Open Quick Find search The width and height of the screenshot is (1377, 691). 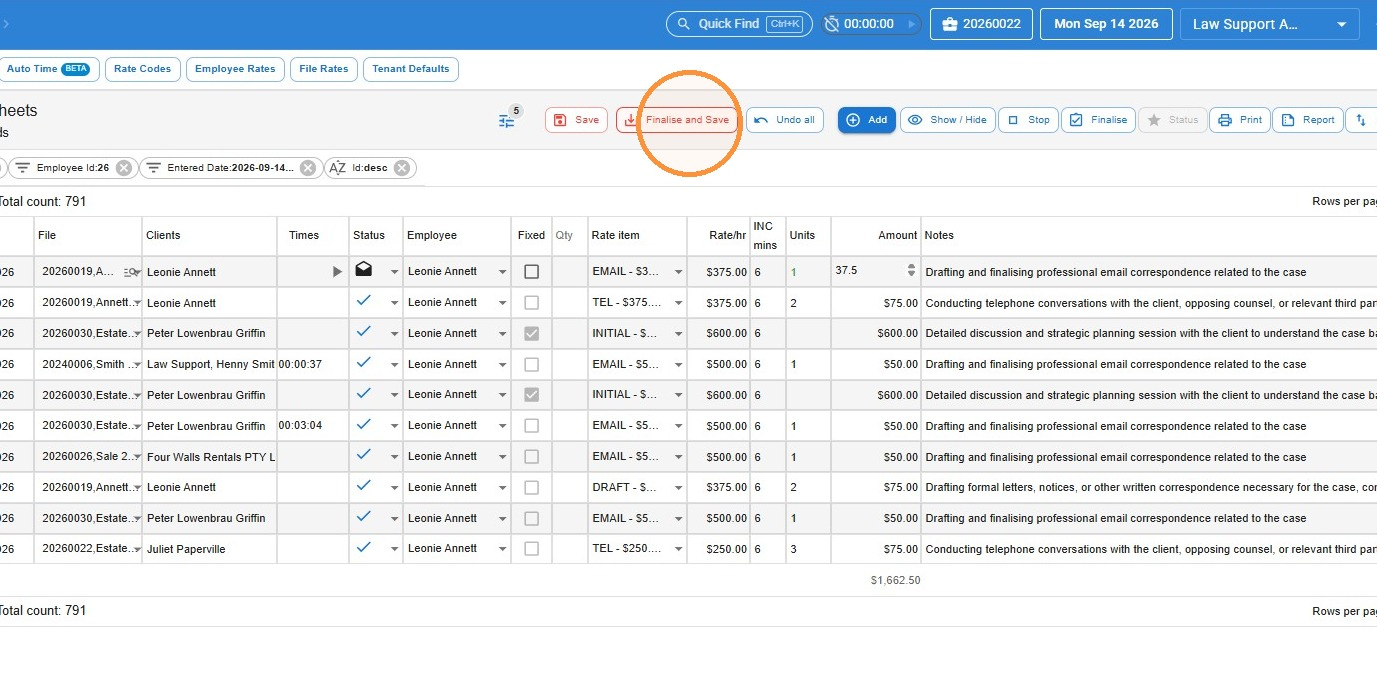739,24
